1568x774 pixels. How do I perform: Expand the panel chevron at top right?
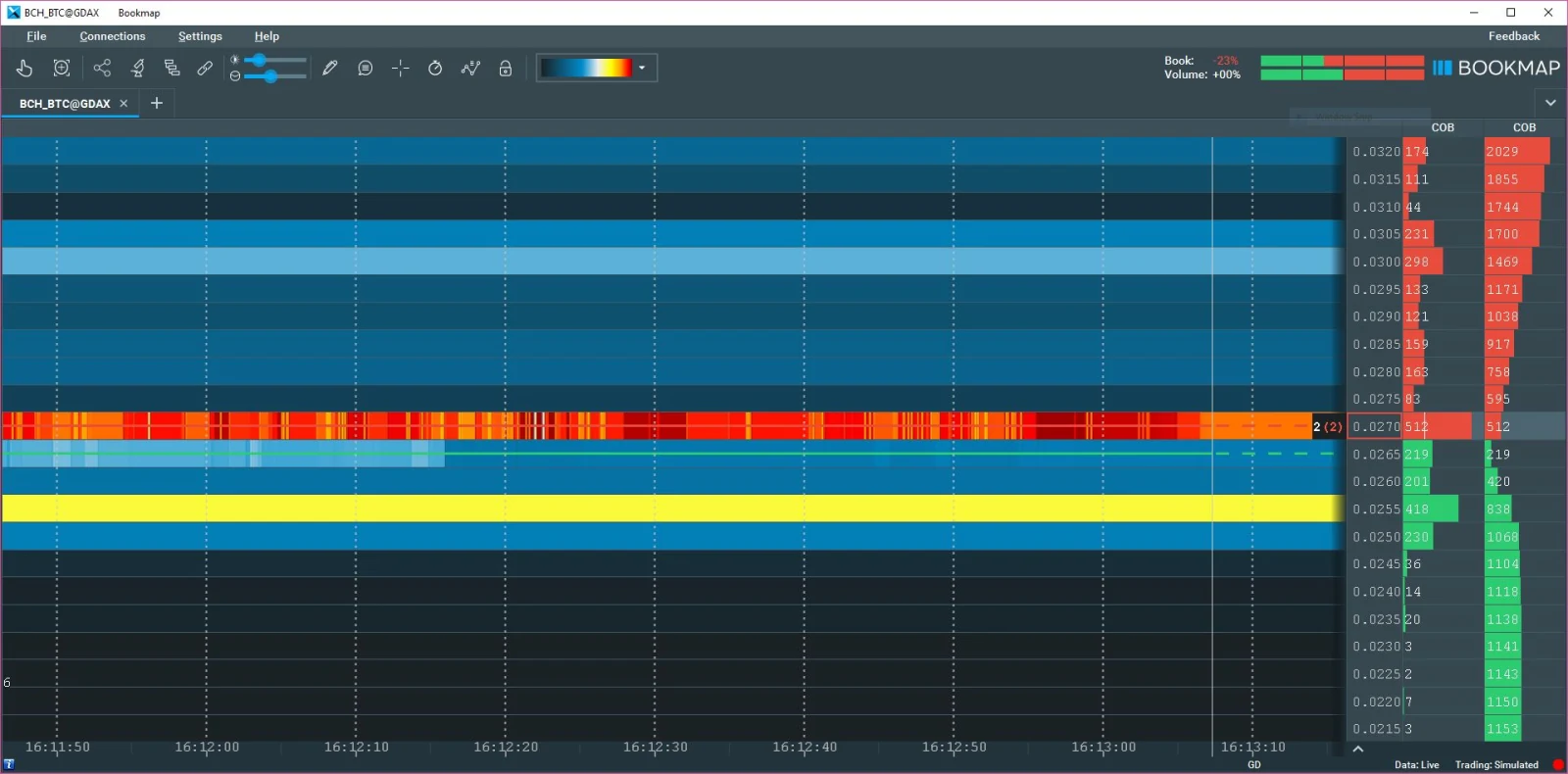(x=1550, y=103)
